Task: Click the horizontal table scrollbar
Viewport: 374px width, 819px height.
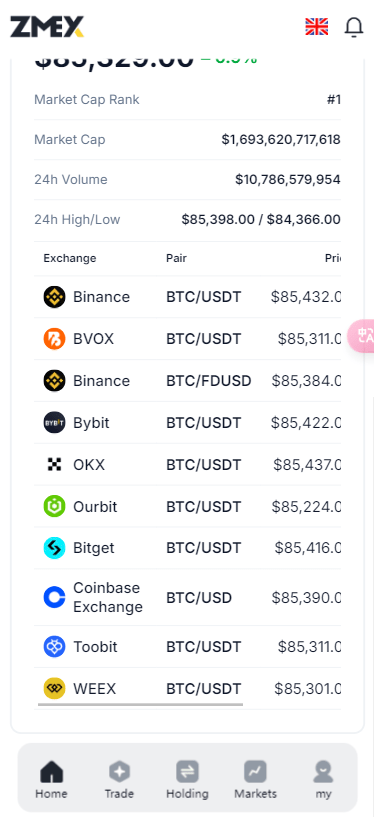Action: coord(141,704)
